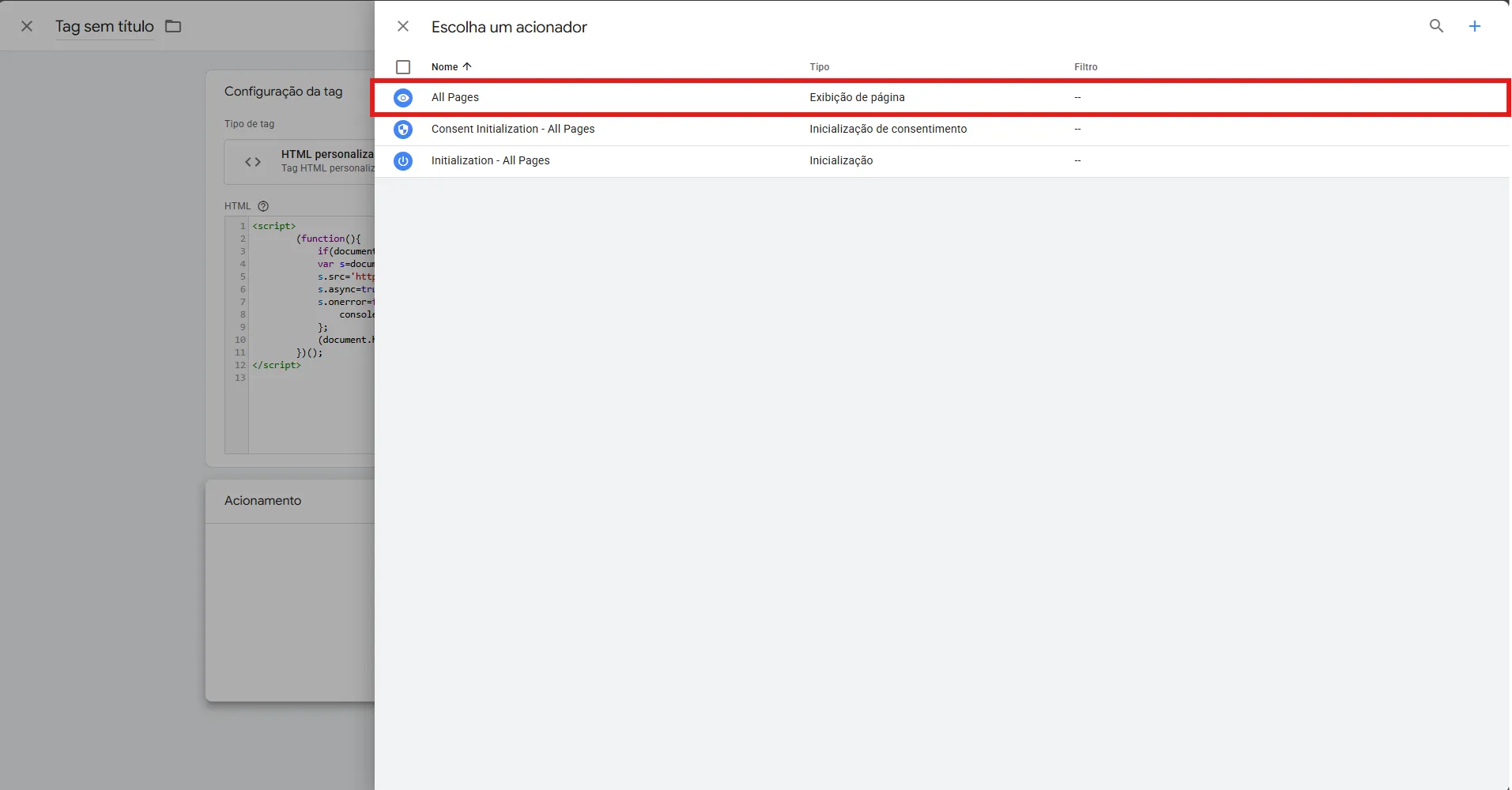This screenshot has width=1512, height=790.
Task: Edit the Tag sem título name
Action: tap(104, 26)
